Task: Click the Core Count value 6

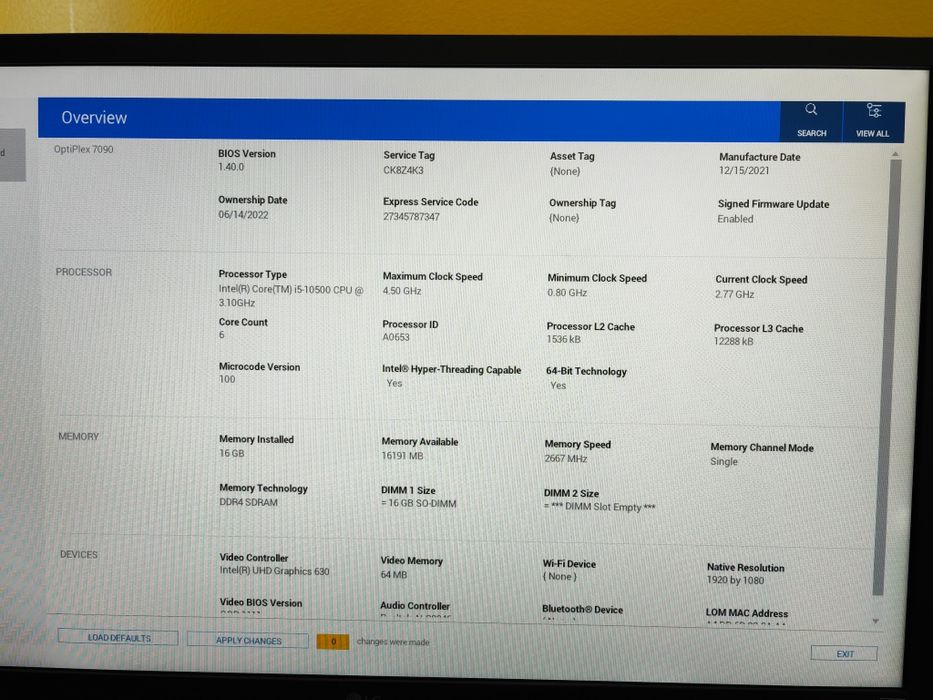Action: pos(221,335)
